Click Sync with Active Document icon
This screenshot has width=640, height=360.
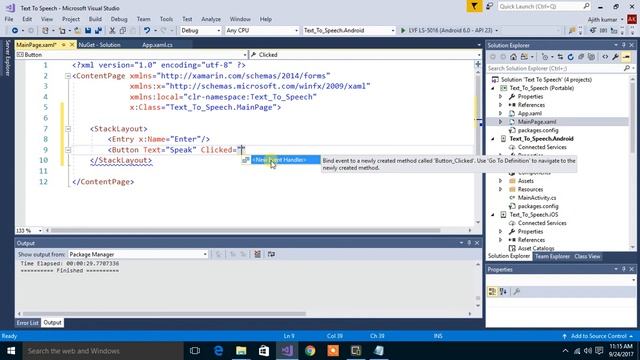pos(560,57)
